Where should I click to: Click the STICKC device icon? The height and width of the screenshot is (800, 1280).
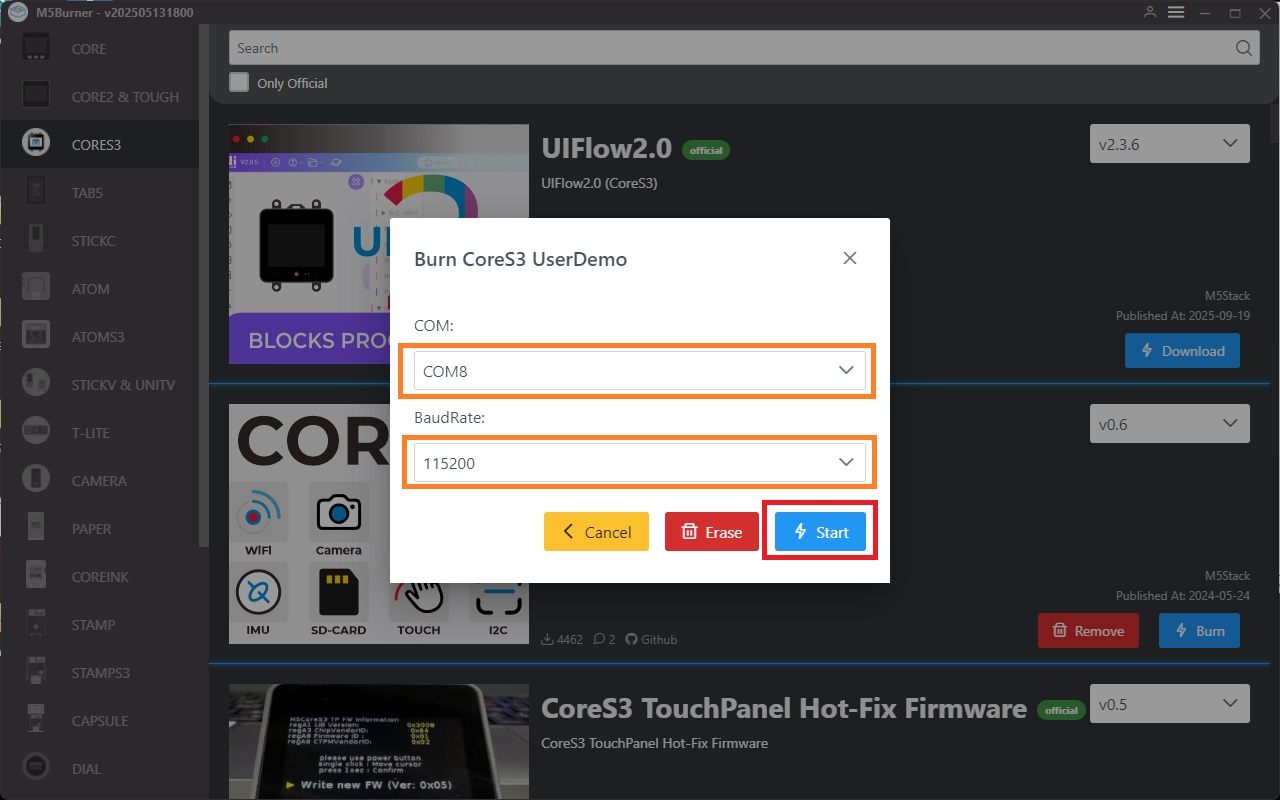[x=36, y=240]
